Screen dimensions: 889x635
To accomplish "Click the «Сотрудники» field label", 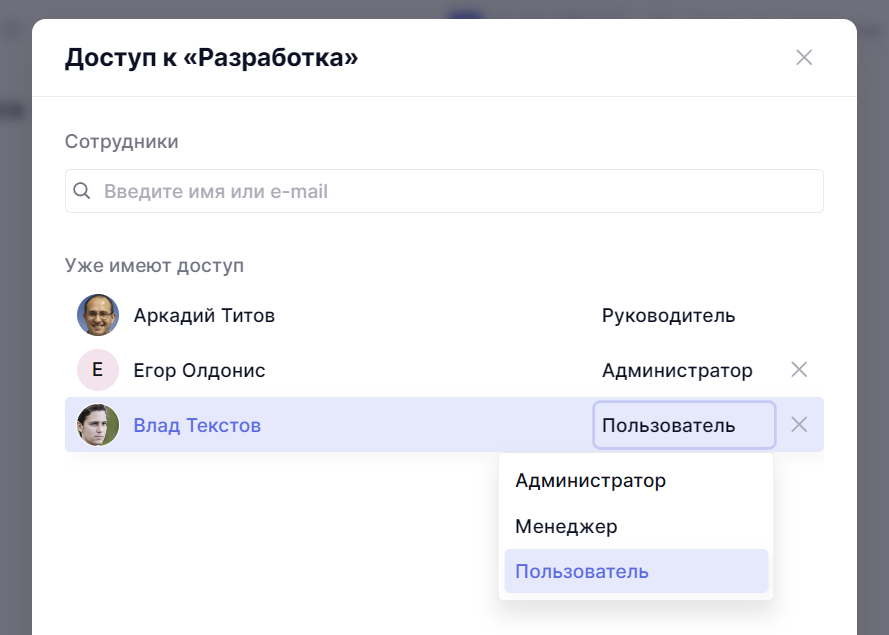I will tap(121, 141).
